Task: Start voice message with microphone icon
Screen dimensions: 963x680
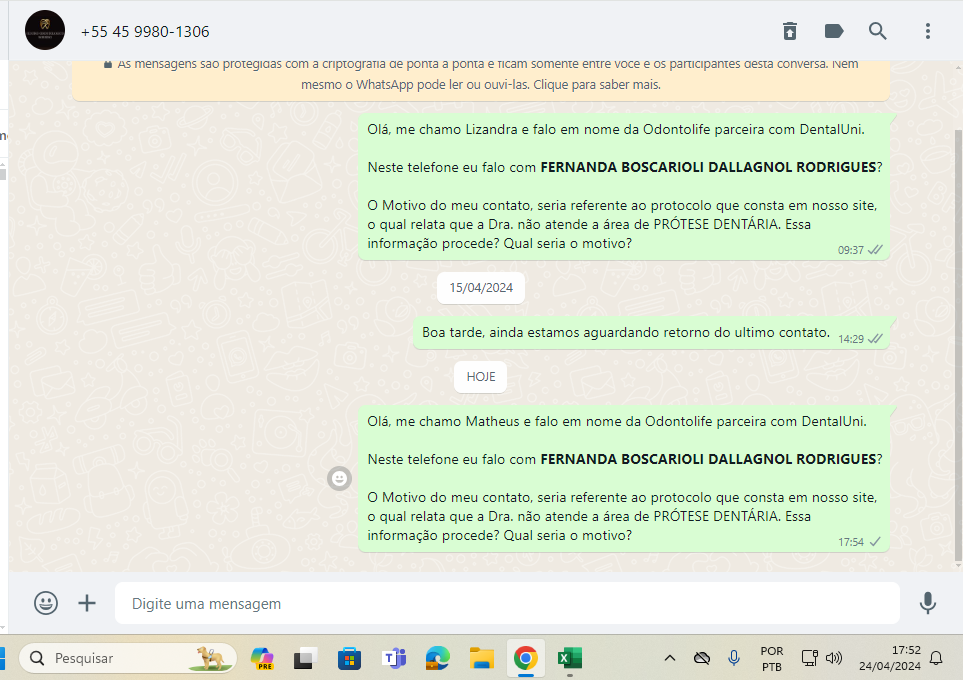Action: pos(928,603)
